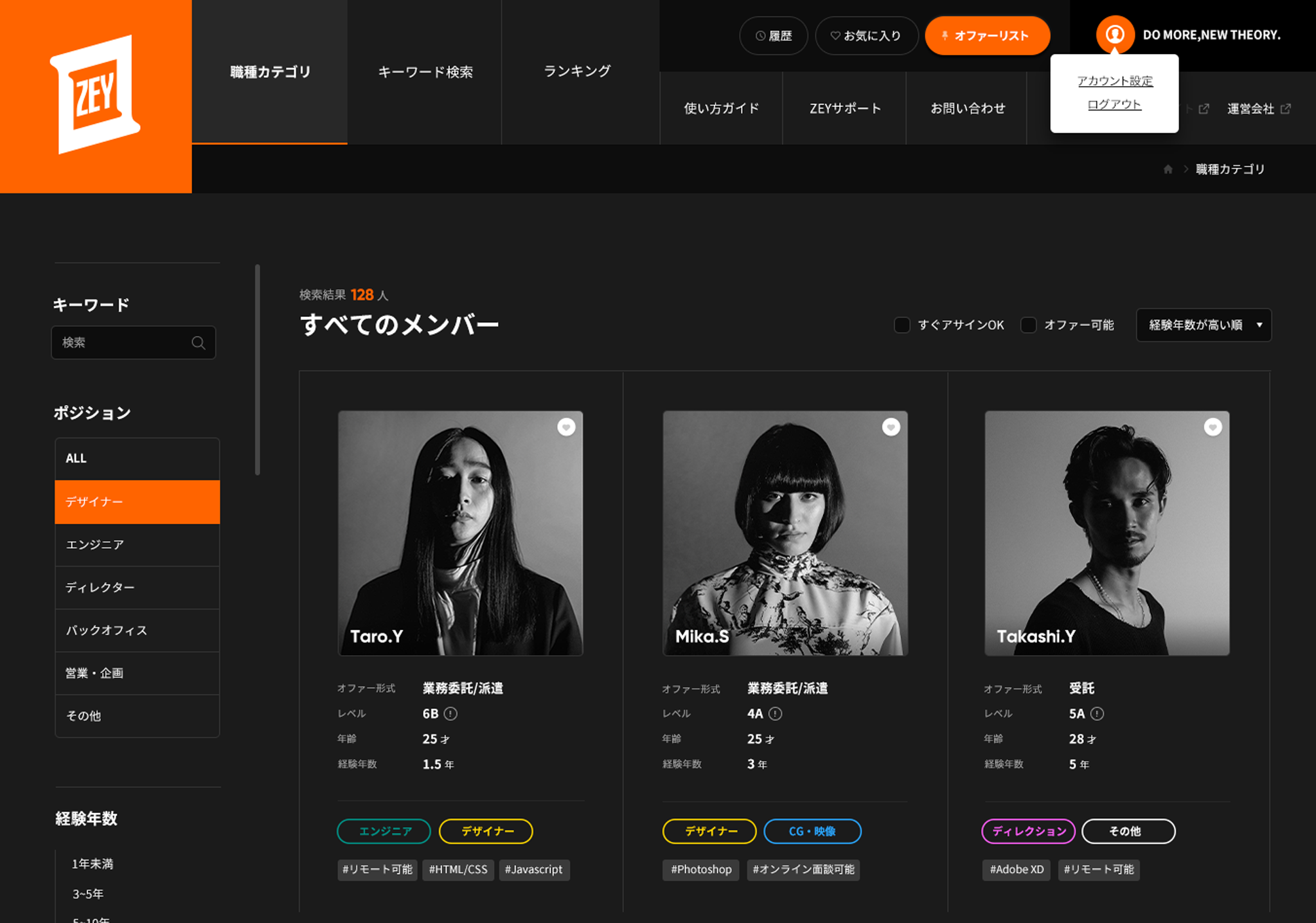
Task: Click the sidebar vertical scrollbar
Action: [x=258, y=370]
